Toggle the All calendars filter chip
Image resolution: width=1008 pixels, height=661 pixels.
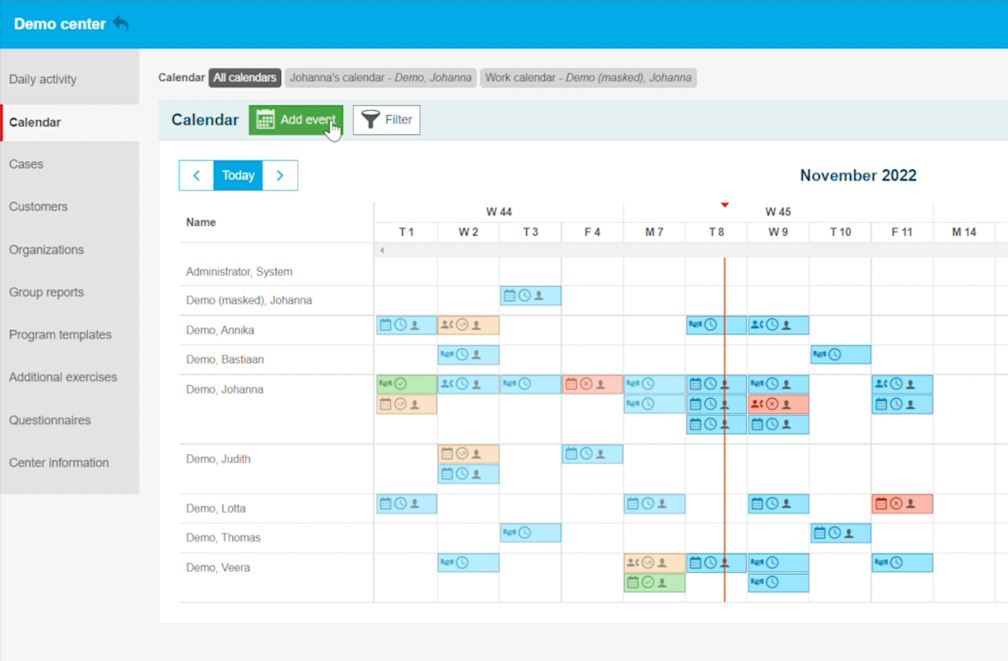[245, 77]
